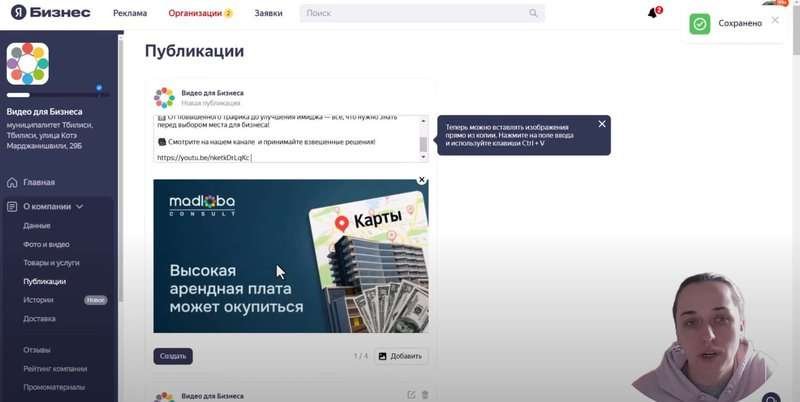Click the madloba attached image preview

[291, 256]
